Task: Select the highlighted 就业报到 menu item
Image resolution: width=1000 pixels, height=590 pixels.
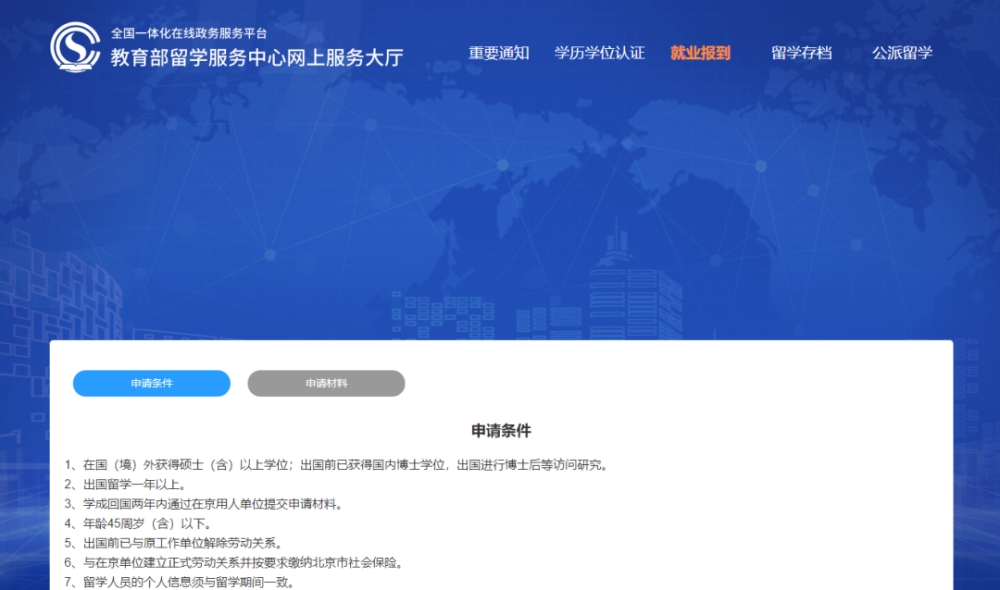Action: click(x=700, y=53)
